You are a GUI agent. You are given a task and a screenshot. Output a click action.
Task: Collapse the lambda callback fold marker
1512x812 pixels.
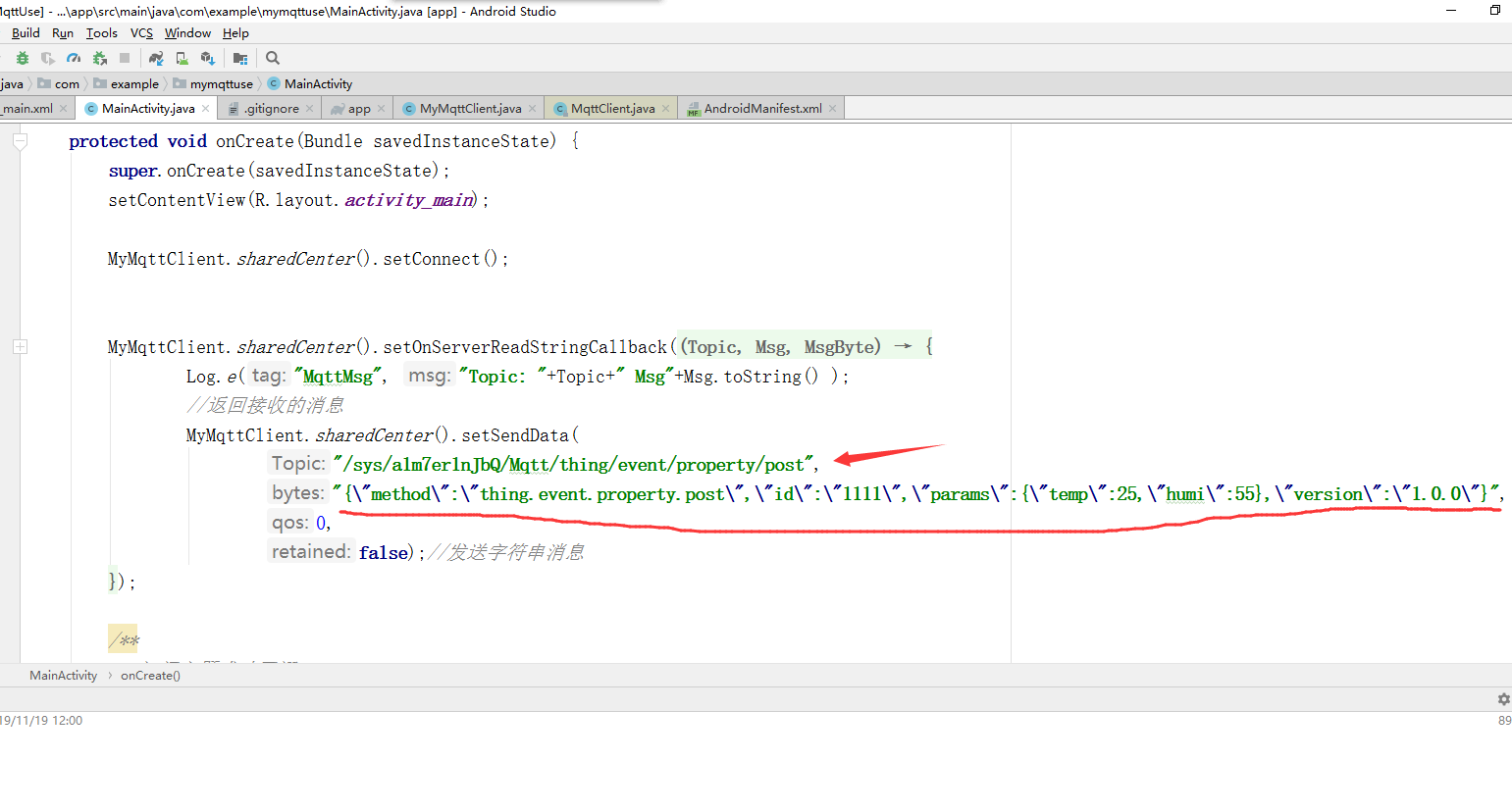tap(20, 347)
